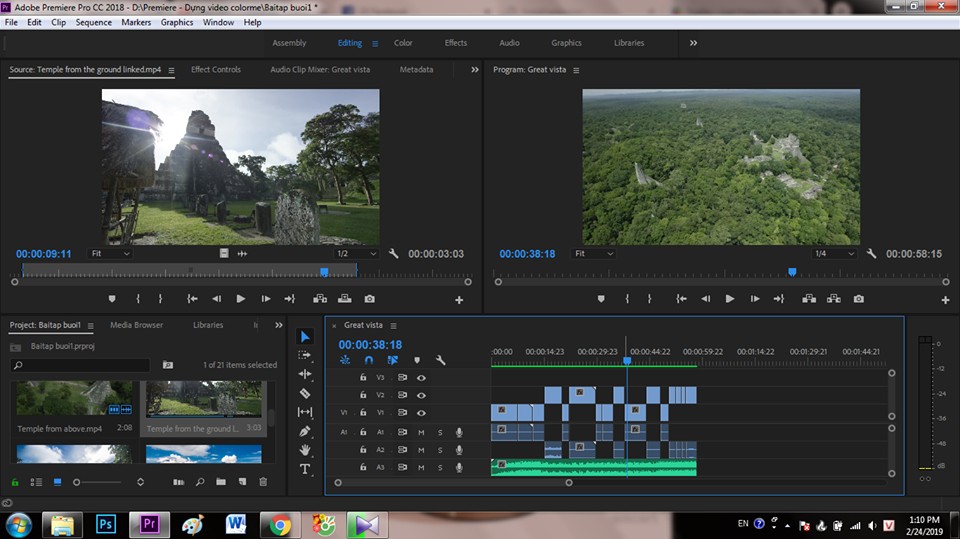Add marker in Program monitor
This screenshot has height=539, width=960.
[601, 299]
